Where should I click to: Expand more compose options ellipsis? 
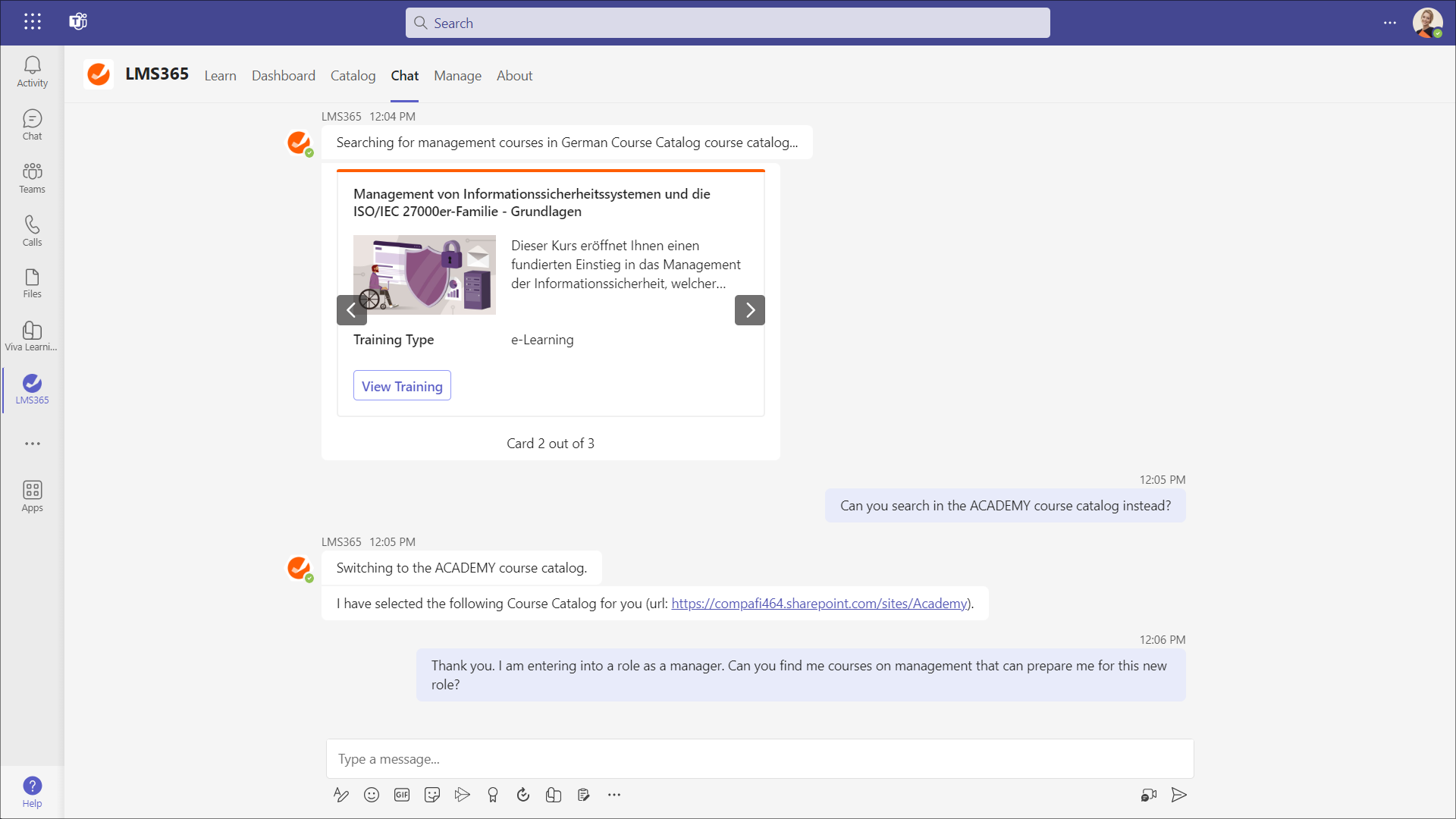coord(614,795)
